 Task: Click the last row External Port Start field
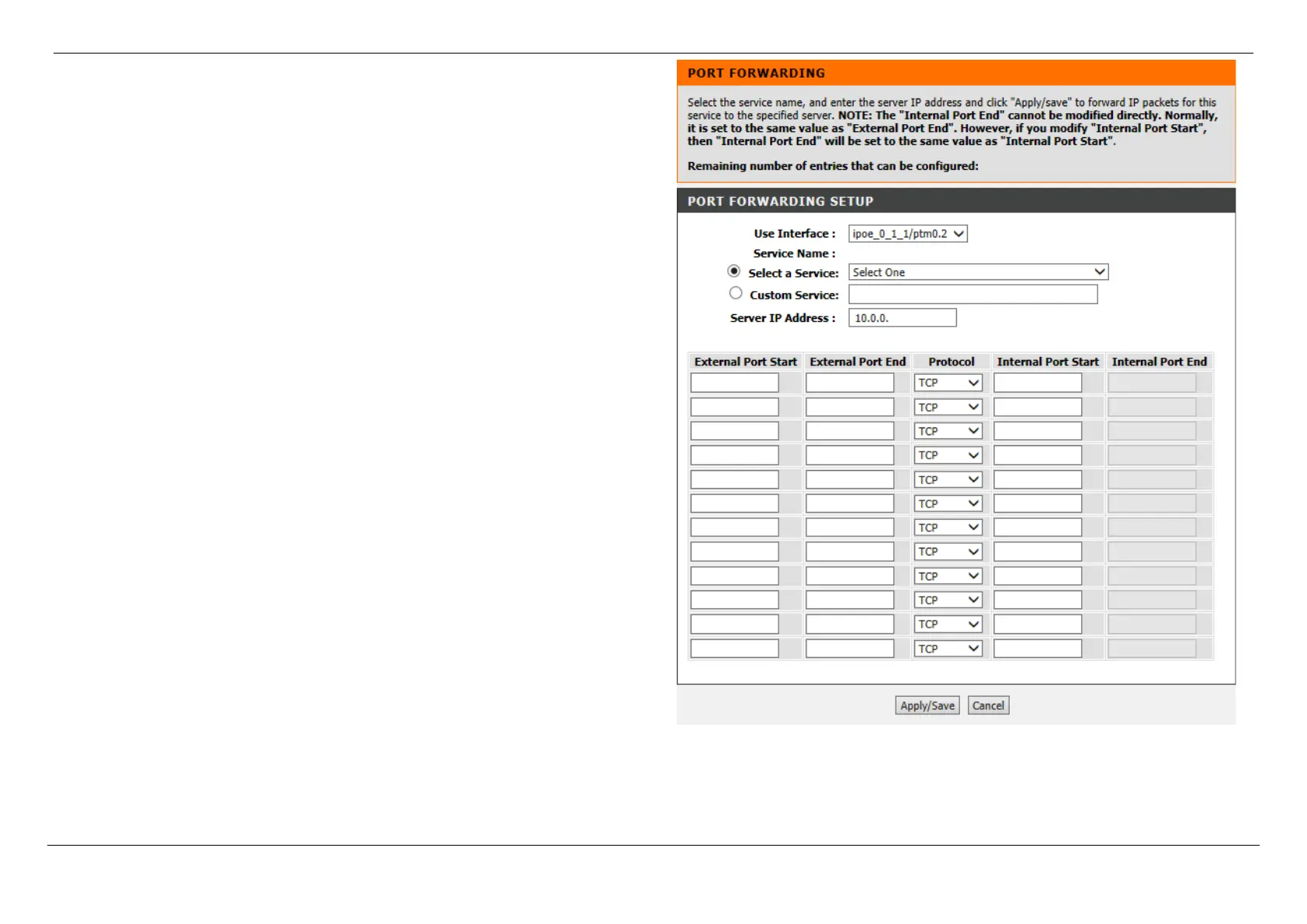(734, 649)
